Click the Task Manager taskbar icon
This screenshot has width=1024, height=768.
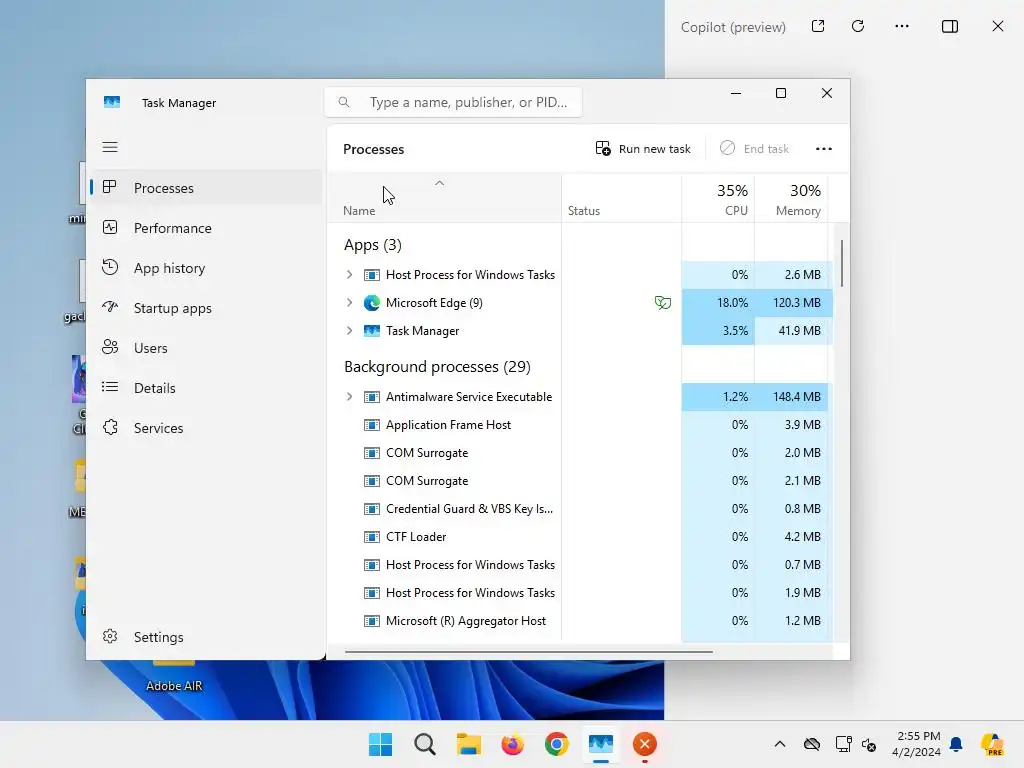[601, 744]
